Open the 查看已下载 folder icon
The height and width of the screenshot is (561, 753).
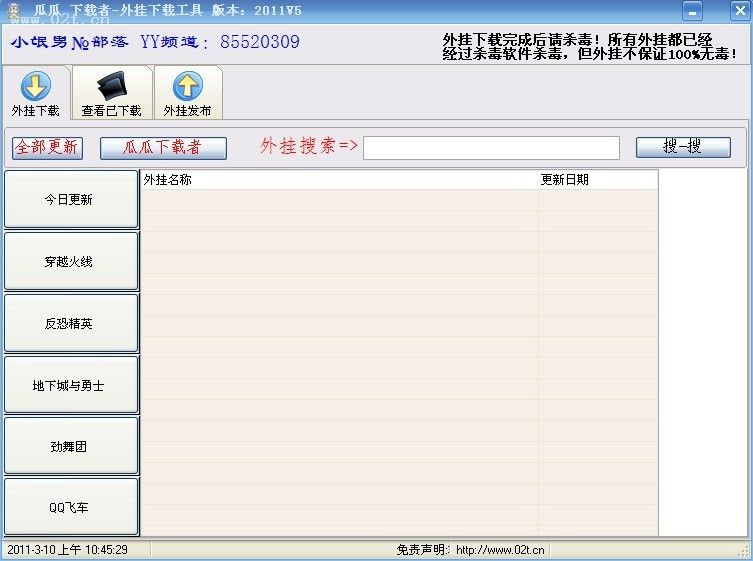pos(111,86)
